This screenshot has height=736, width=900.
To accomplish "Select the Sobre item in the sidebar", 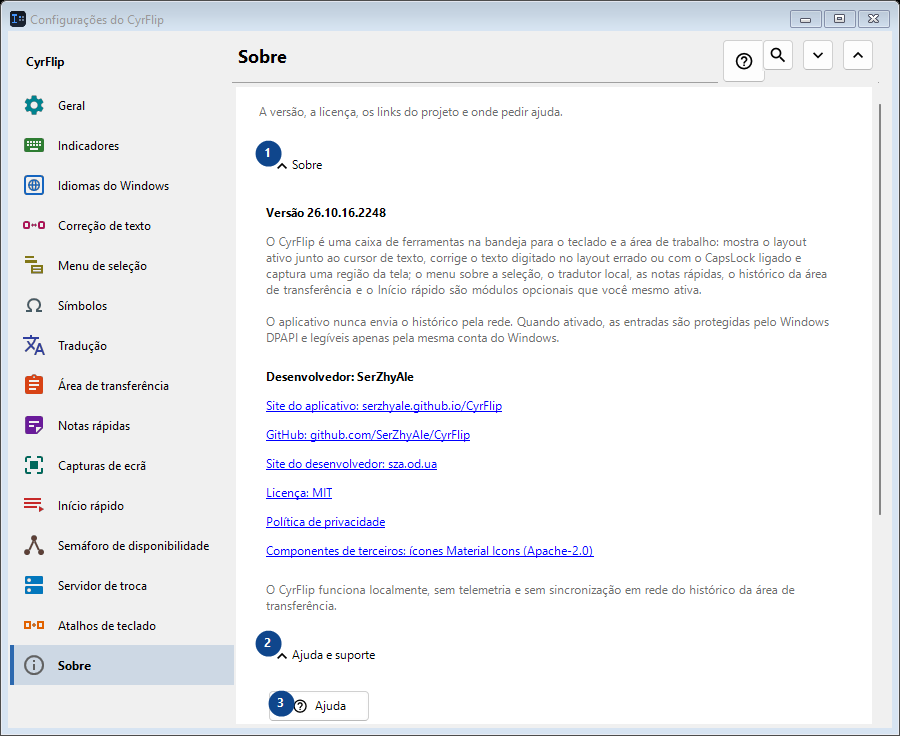I will tap(122, 665).
